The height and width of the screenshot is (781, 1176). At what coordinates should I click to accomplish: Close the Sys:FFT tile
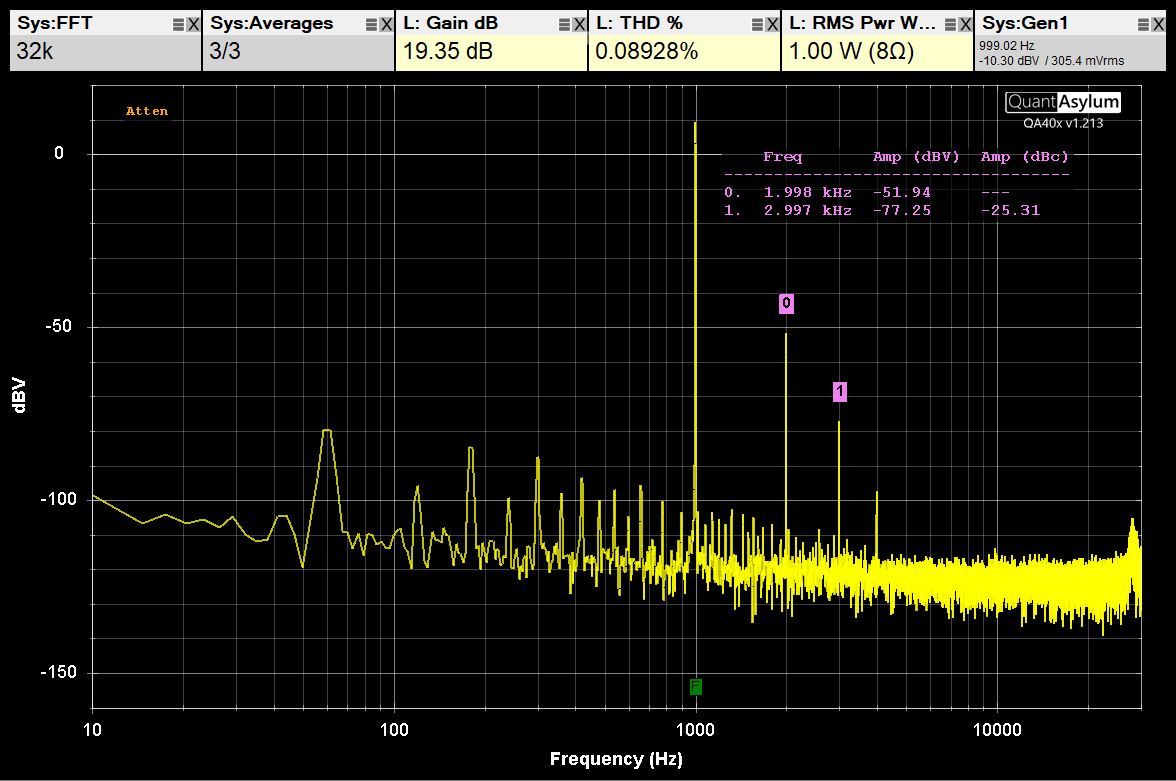(194, 25)
